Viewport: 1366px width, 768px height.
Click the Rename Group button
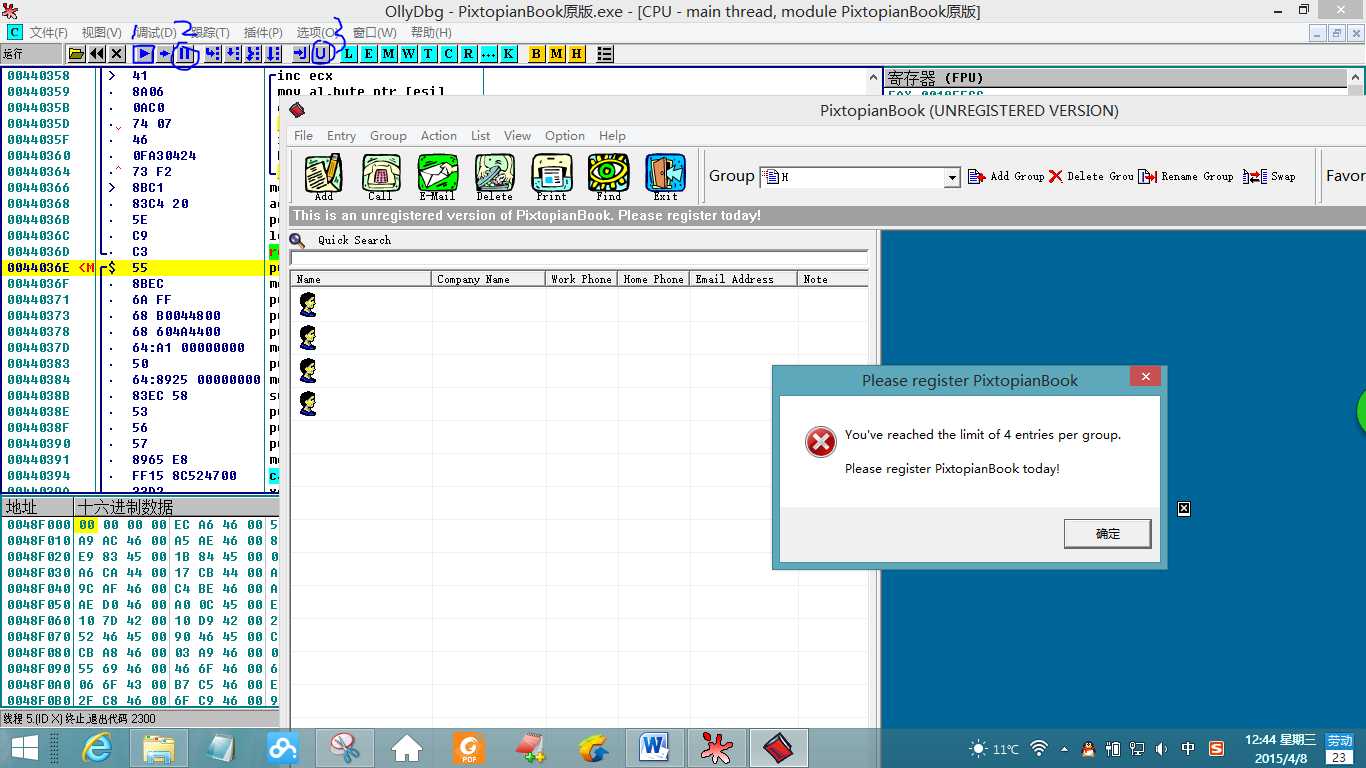coord(1186,176)
